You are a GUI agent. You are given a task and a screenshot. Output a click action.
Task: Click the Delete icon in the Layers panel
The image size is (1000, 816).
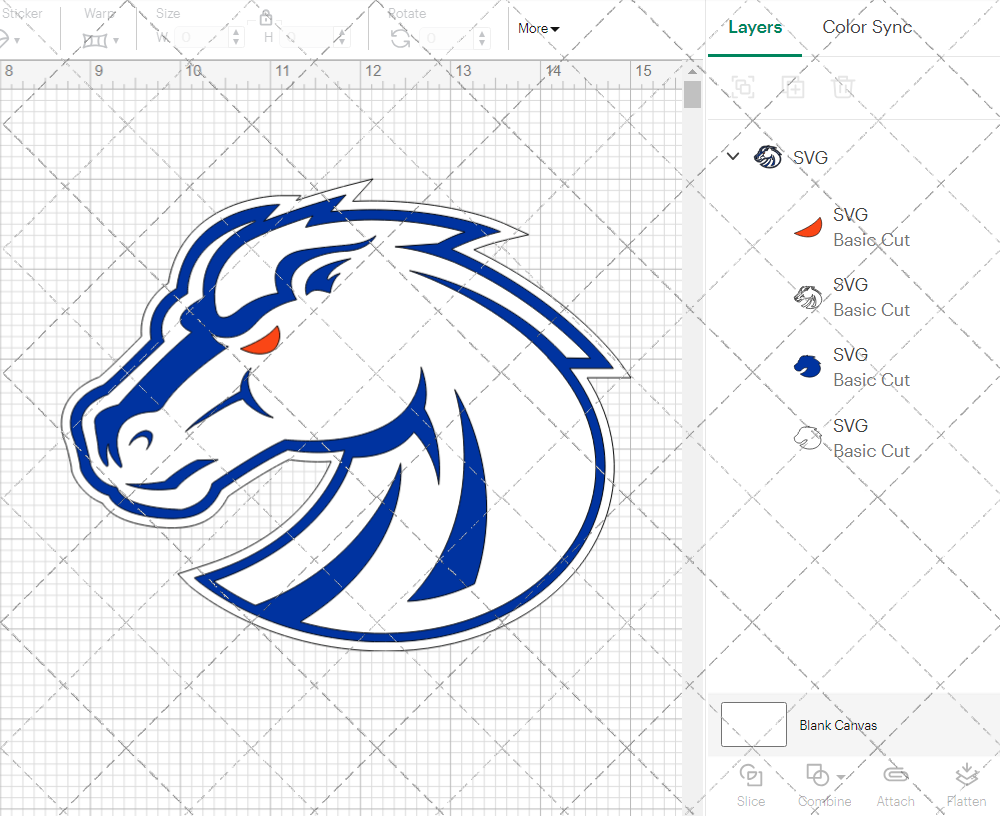tap(844, 87)
